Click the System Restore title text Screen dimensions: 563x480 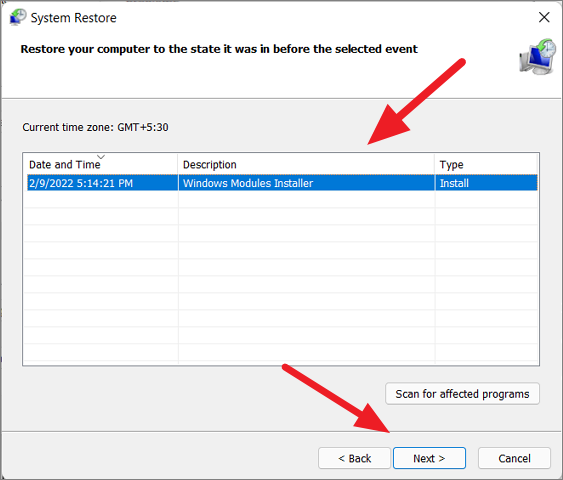tap(74, 18)
